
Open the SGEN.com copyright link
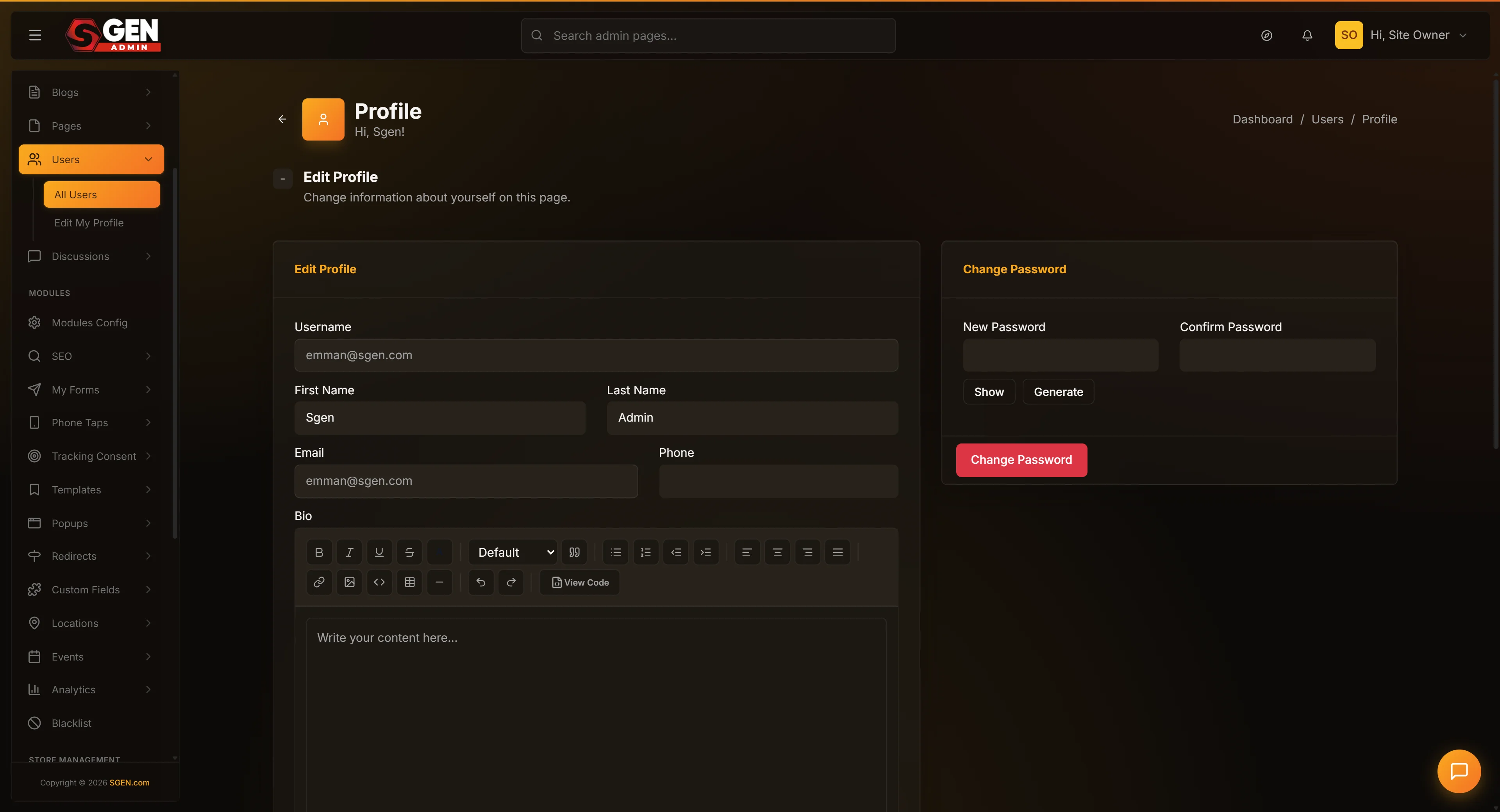(129, 782)
